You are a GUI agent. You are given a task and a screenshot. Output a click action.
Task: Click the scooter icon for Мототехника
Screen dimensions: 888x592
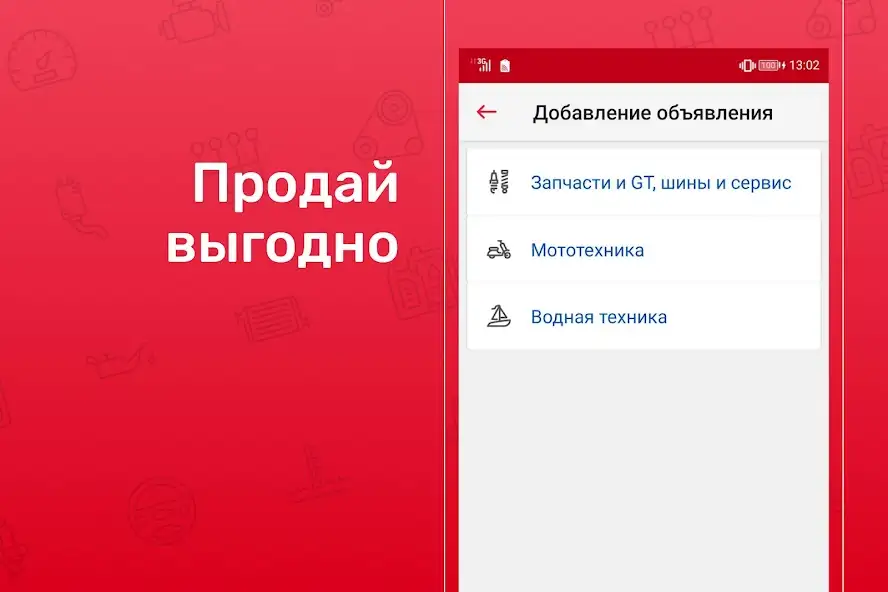(x=498, y=250)
